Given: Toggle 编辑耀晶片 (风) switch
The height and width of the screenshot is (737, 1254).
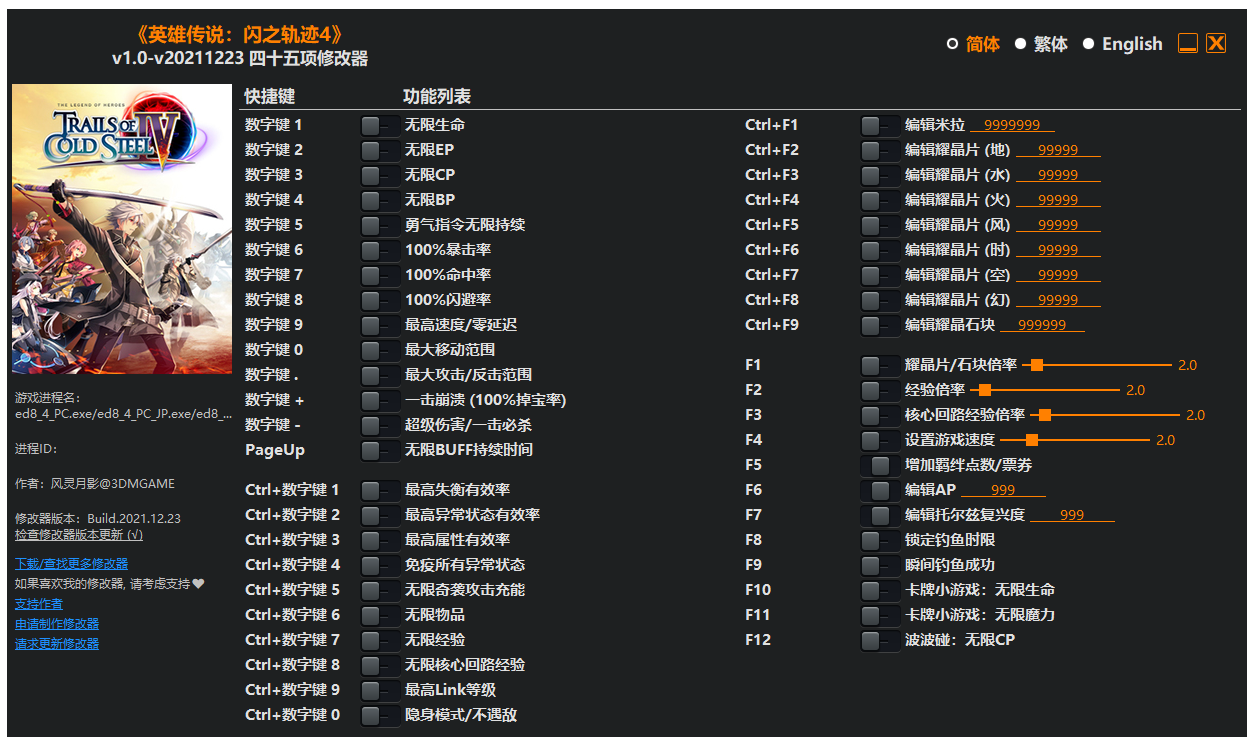Looking at the screenshot, I should point(880,225).
